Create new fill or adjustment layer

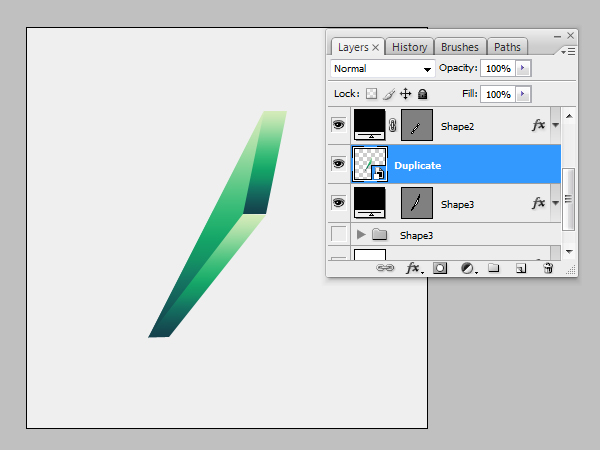[468, 268]
